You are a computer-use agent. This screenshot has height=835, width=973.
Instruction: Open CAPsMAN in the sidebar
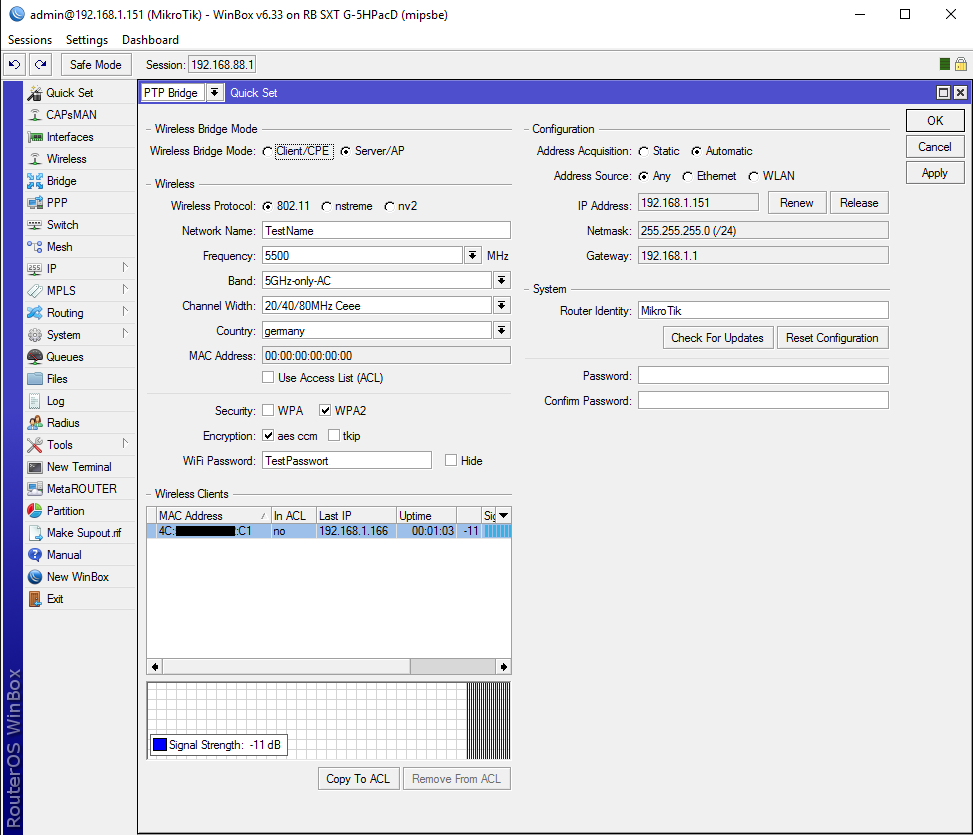coord(71,115)
